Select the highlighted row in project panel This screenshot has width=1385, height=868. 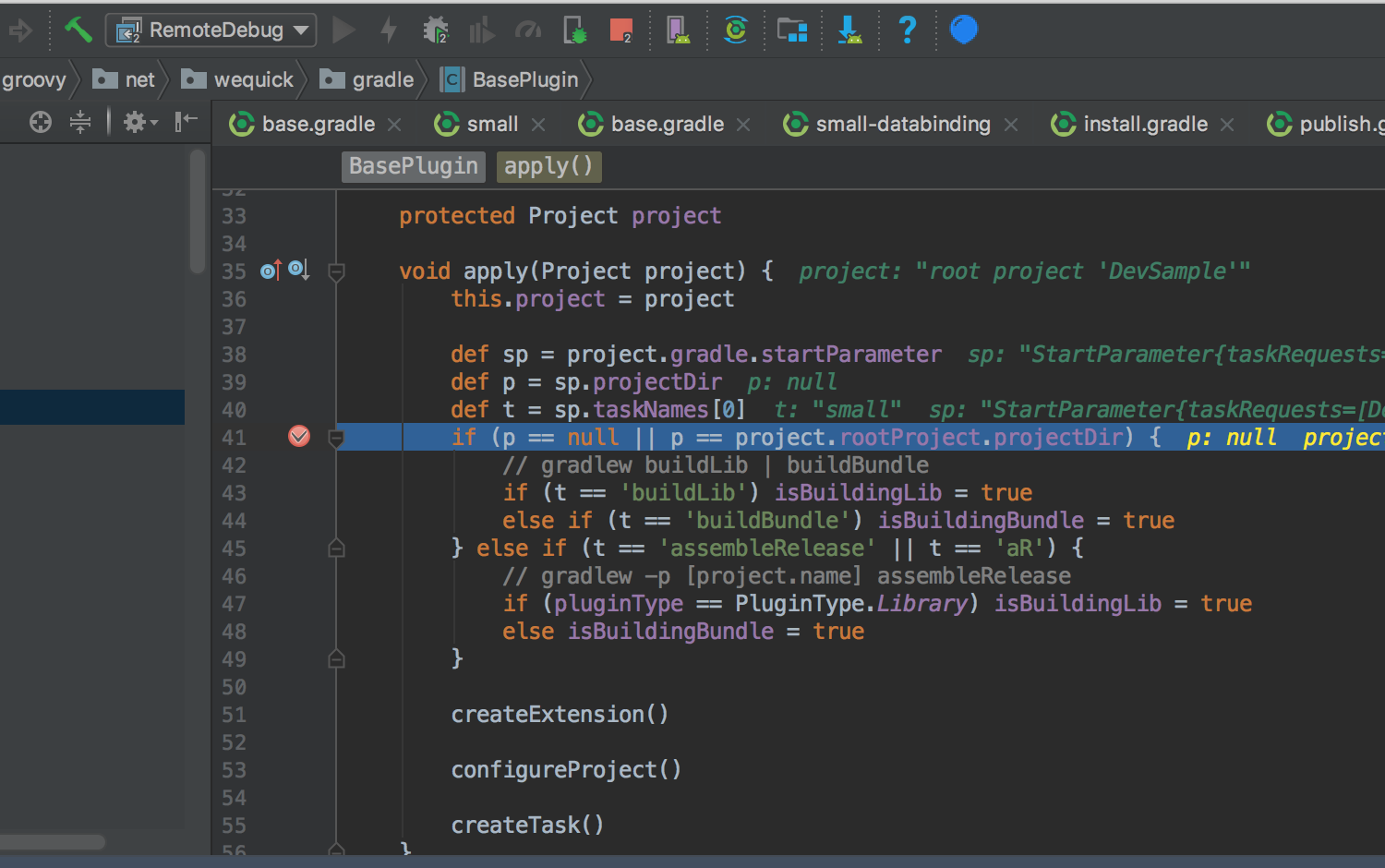[x=92, y=407]
